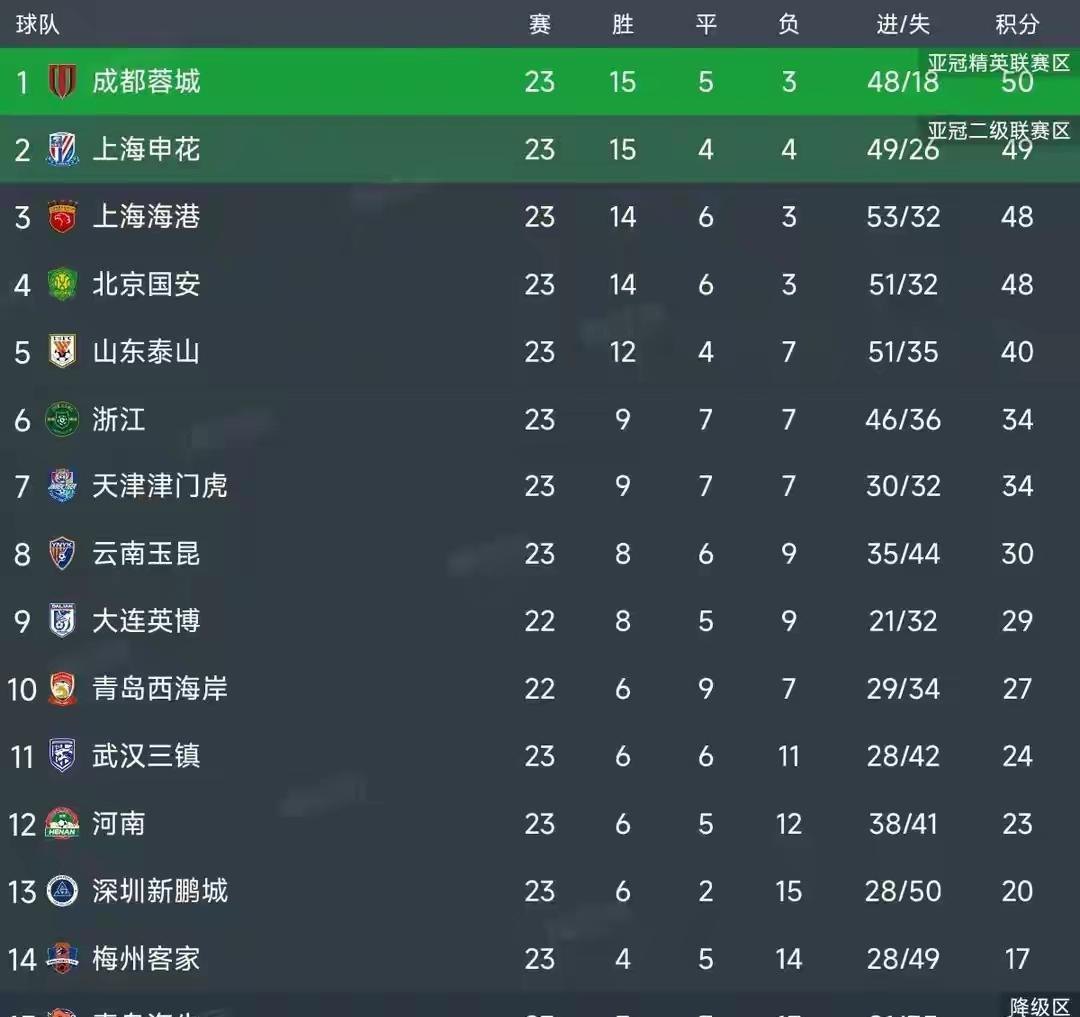
Task: Click the 上海申花 team badge
Action: click(x=62, y=149)
